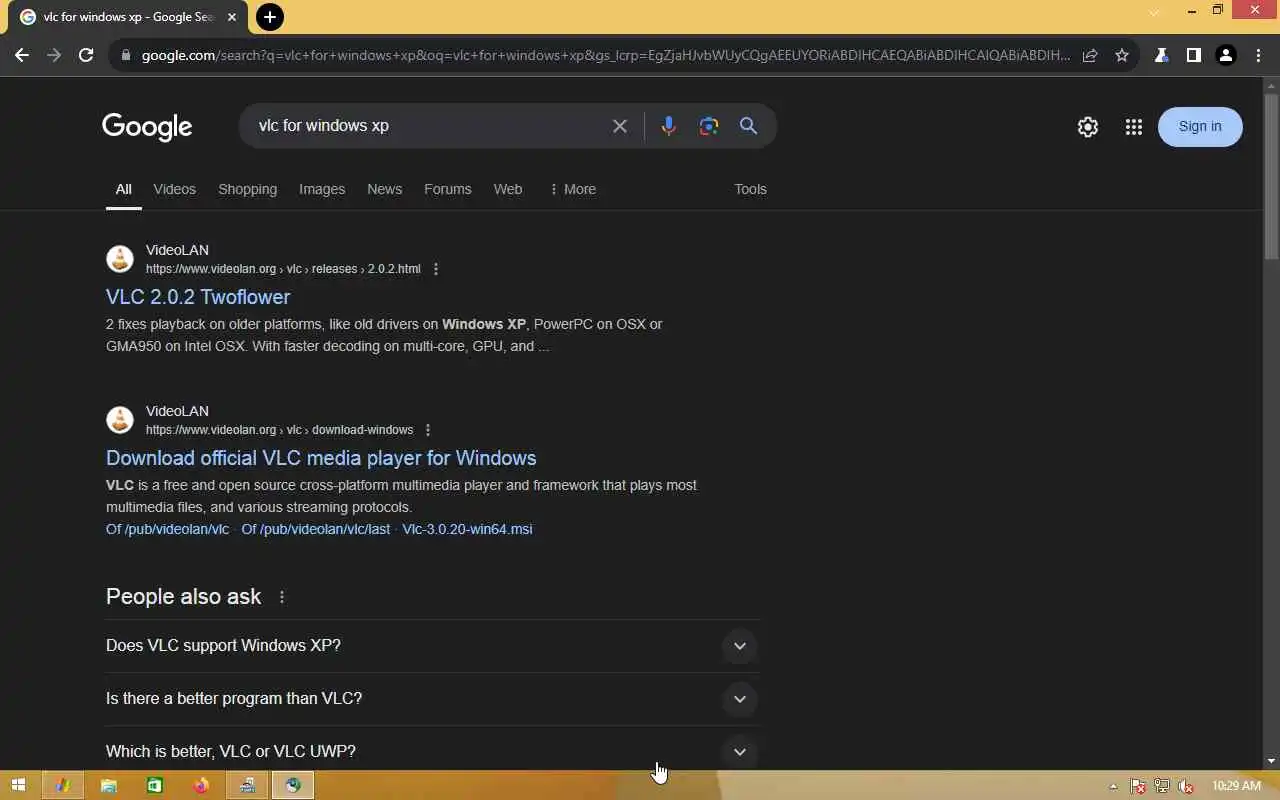1280x800 pixels.
Task: Open VLC 2.0.2 Twoflower result
Action: [198, 297]
